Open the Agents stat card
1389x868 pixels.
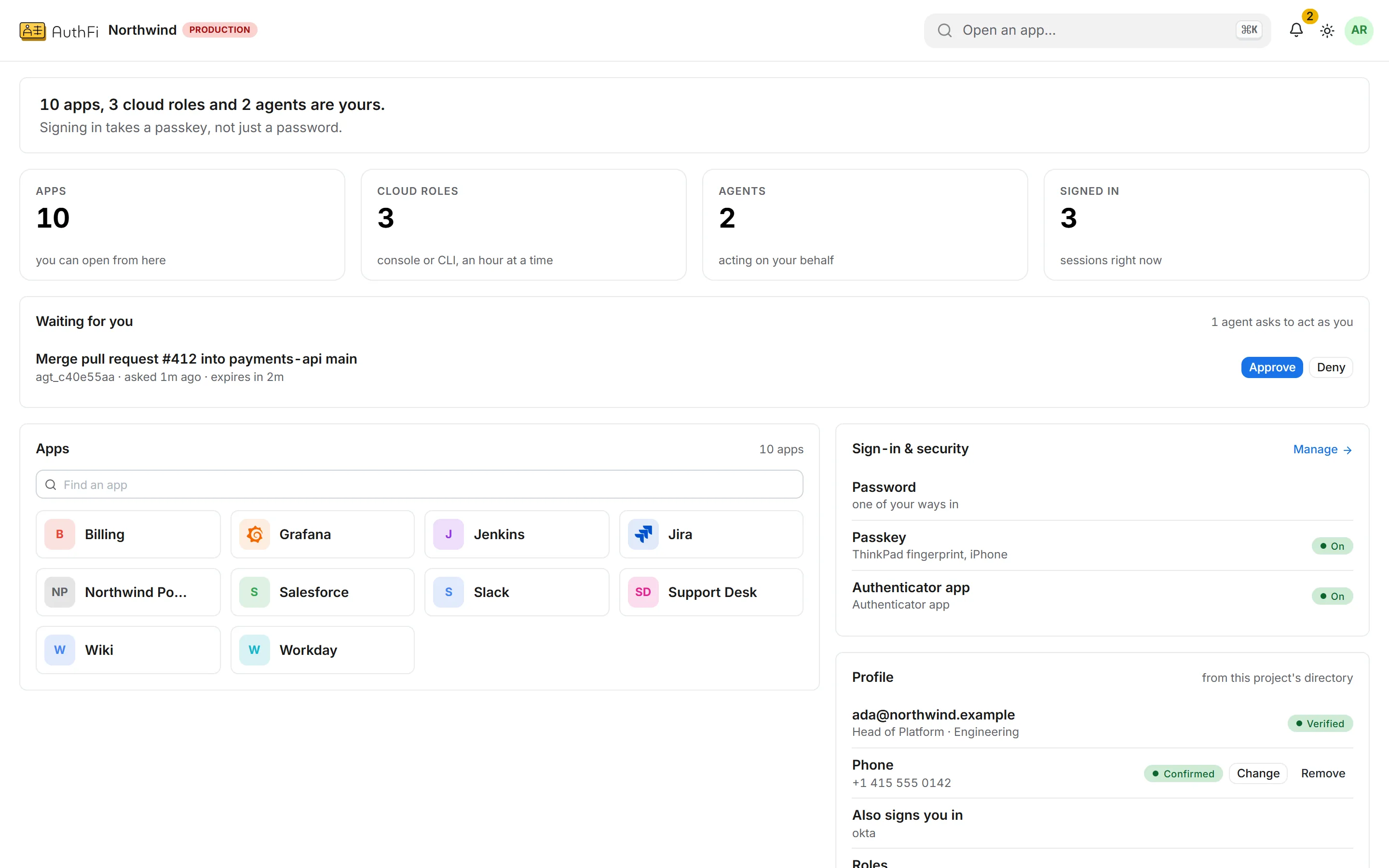pyautogui.click(x=865, y=224)
